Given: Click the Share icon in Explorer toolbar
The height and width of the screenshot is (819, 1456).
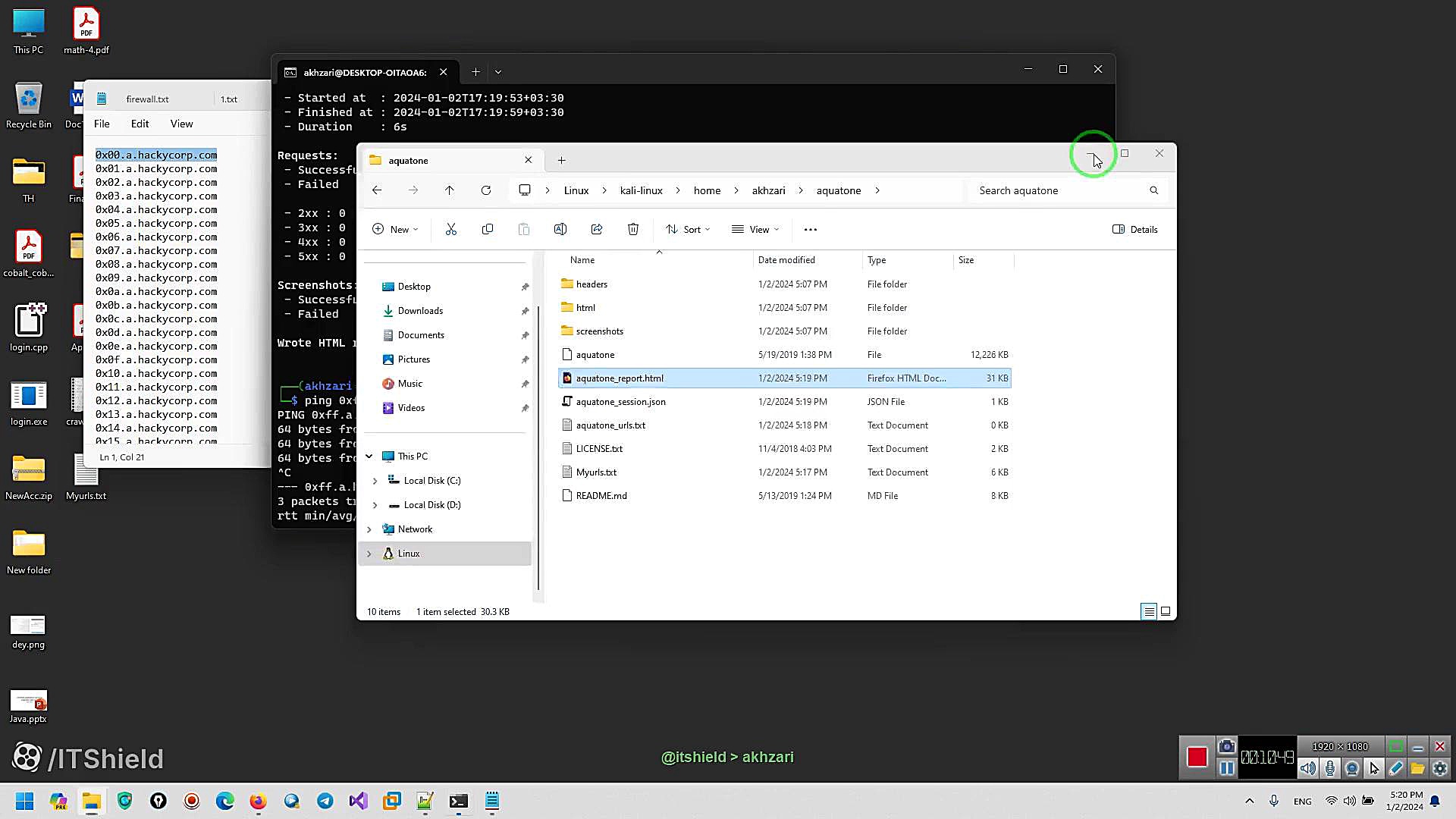Looking at the screenshot, I should click(x=597, y=229).
